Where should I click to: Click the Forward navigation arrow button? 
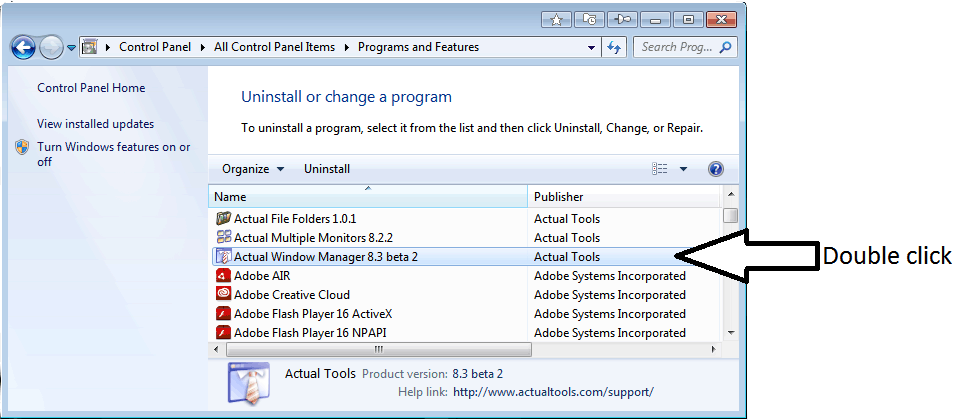pos(52,47)
